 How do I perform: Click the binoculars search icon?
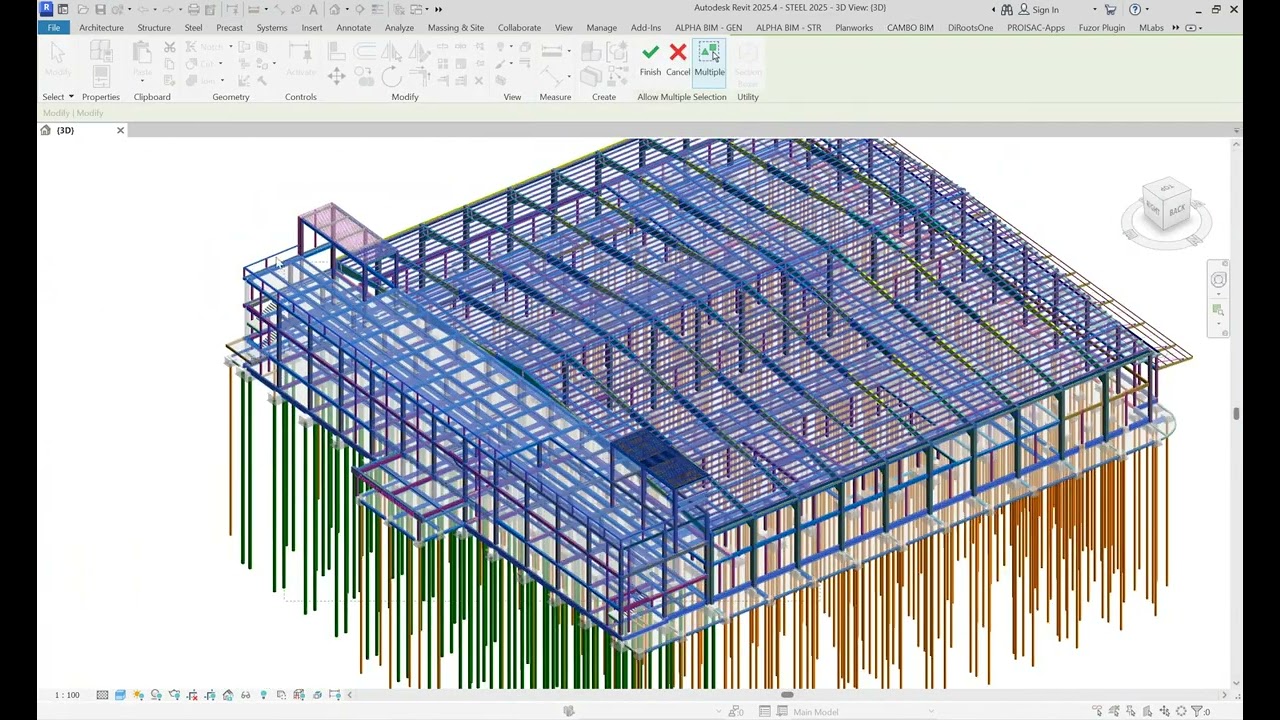coord(1007,10)
